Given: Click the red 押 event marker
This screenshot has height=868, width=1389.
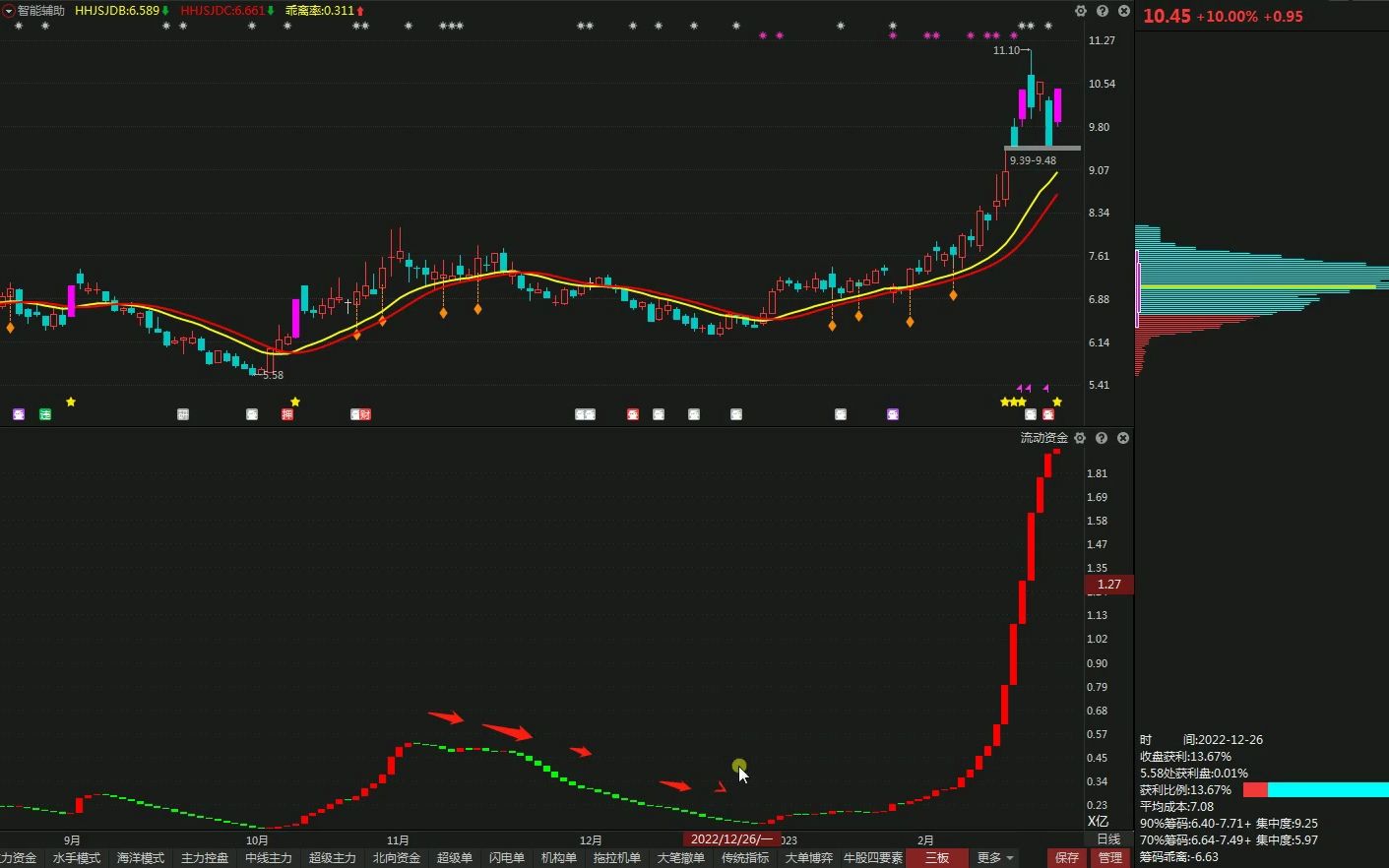Looking at the screenshot, I should pos(287,414).
